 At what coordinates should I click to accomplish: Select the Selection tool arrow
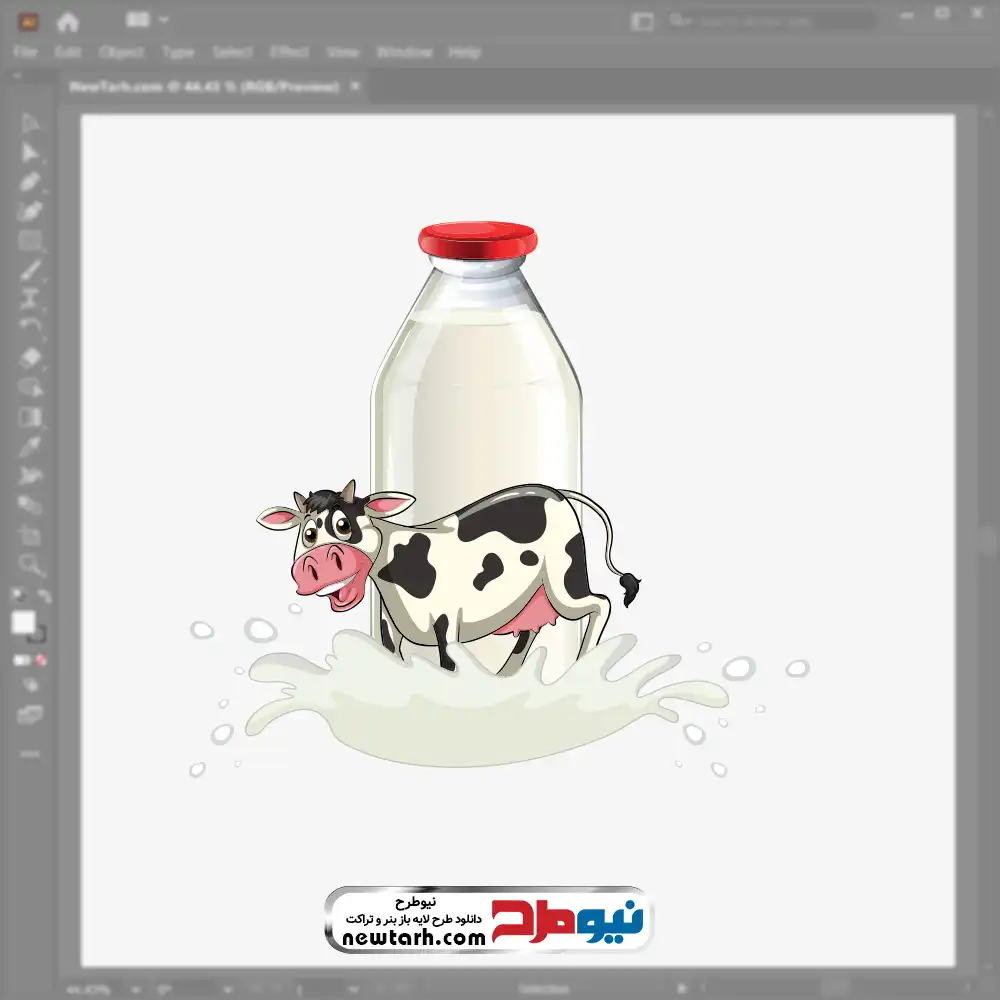(31, 124)
